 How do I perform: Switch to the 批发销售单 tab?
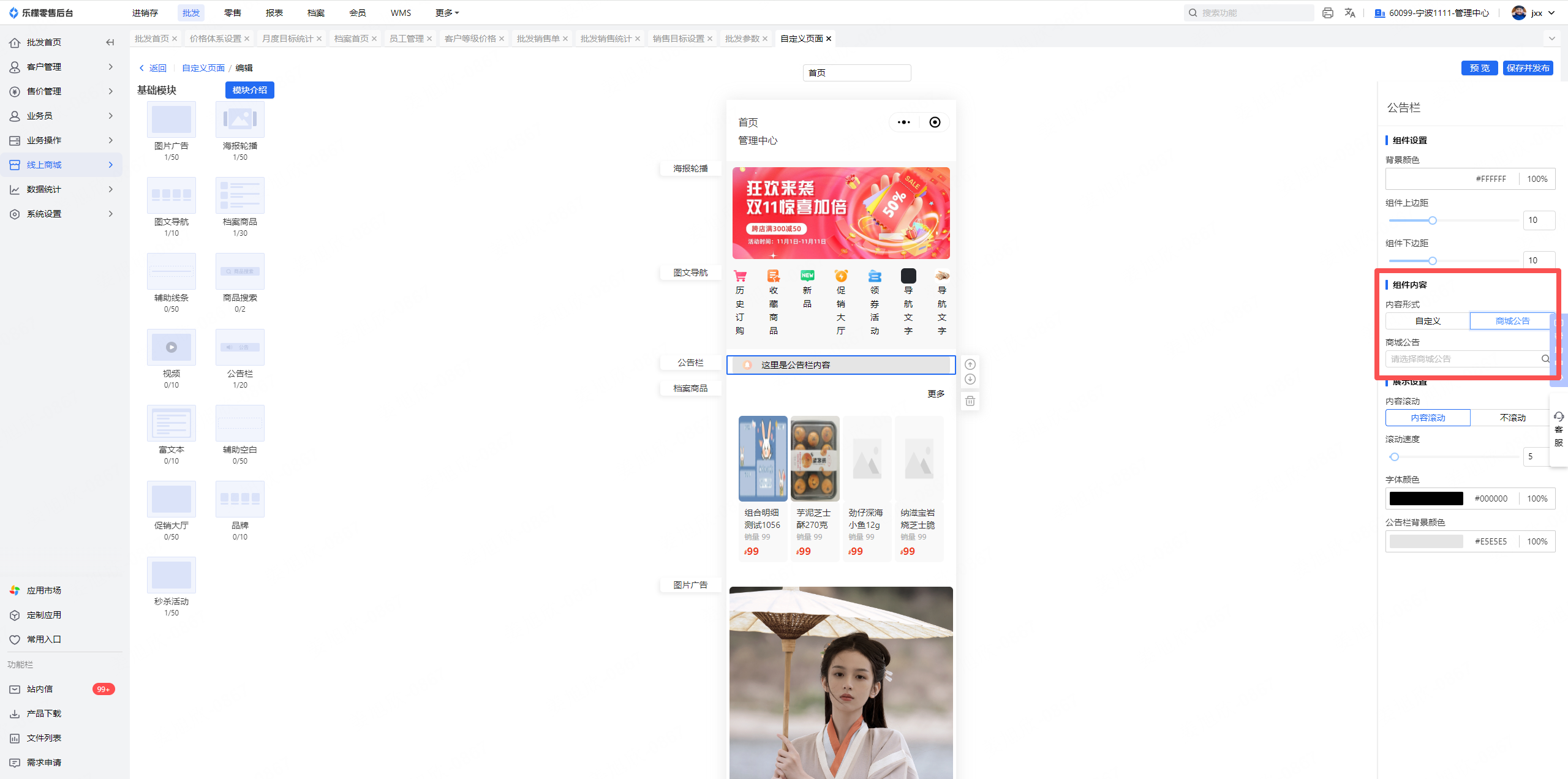pos(538,39)
